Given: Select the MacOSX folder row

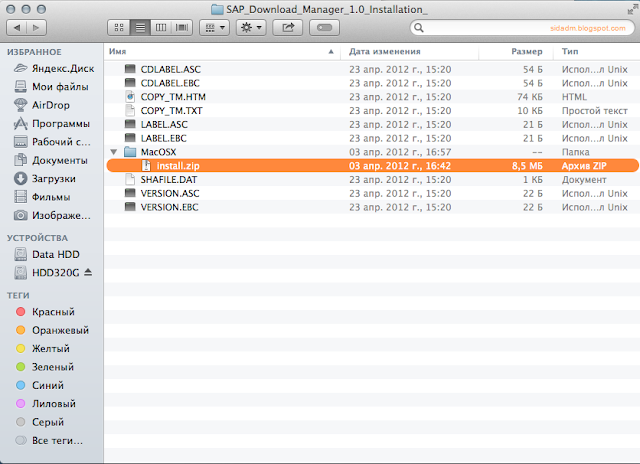Looking at the screenshot, I should [x=371, y=152].
